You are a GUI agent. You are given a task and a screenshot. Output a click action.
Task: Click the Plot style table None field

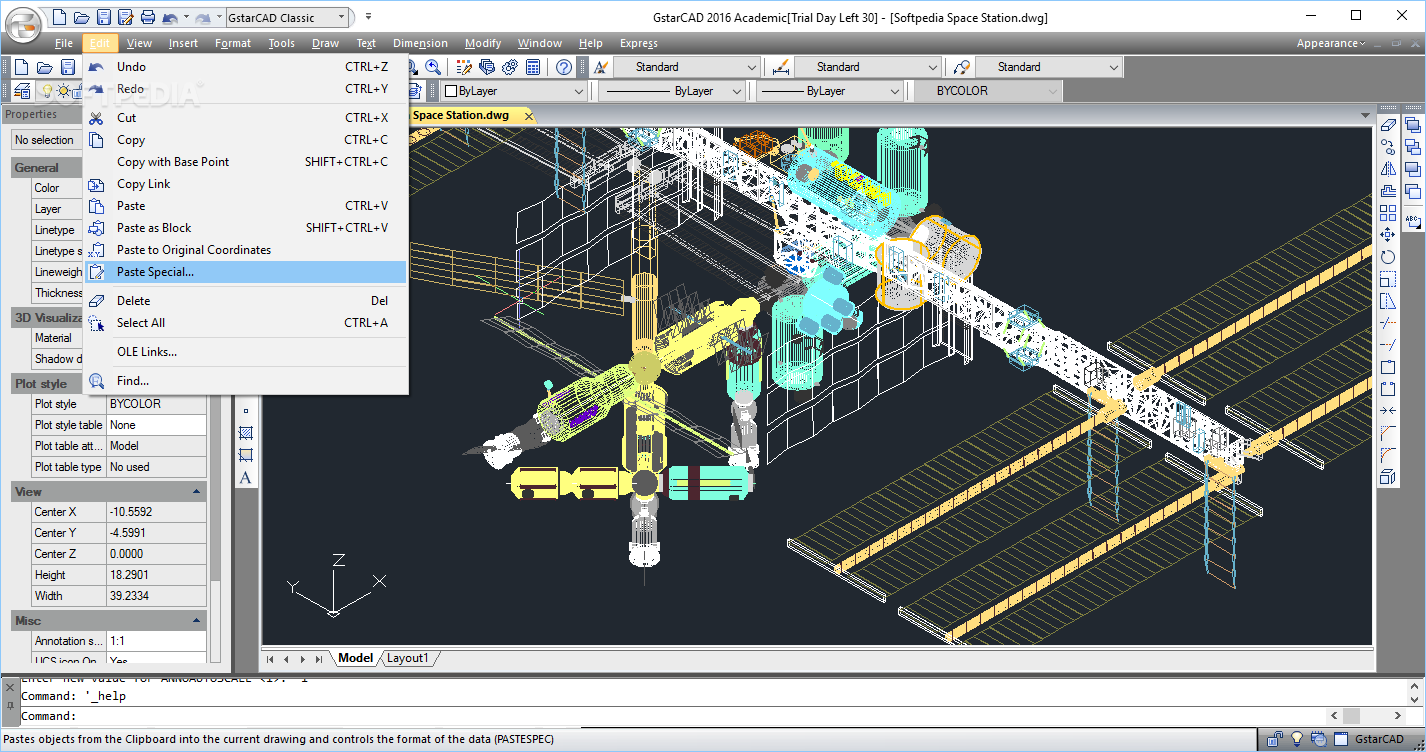click(x=156, y=425)
